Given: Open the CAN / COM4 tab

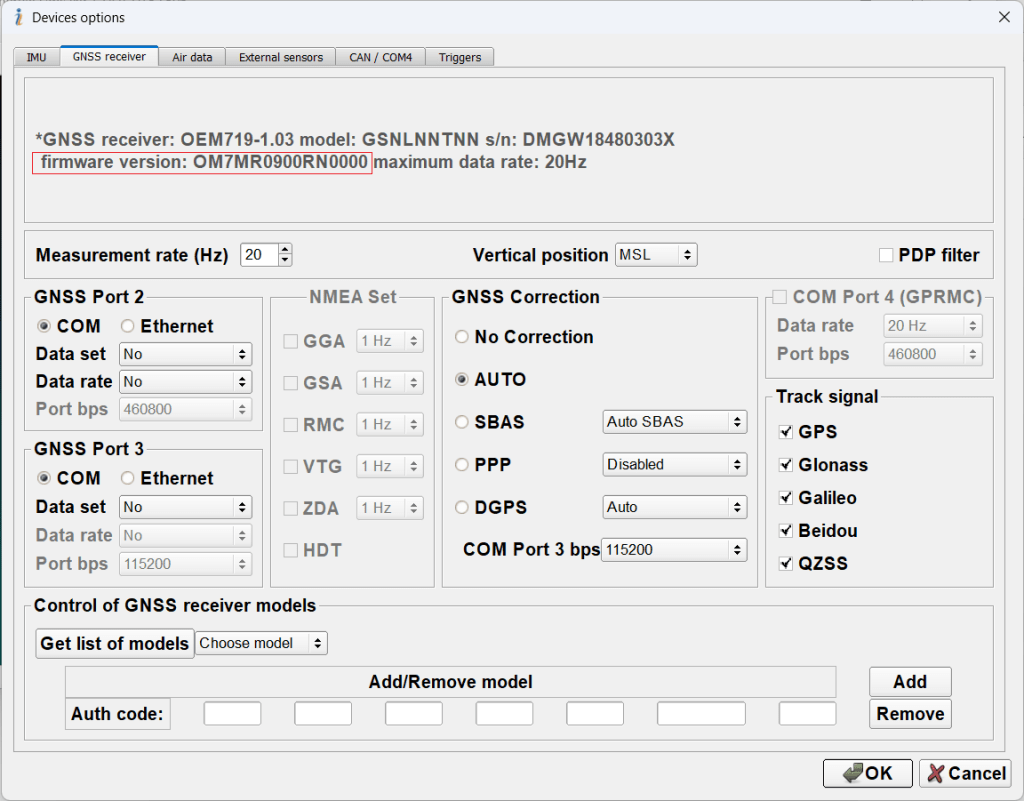Looking at the screenshot, I should coord(380,57).
